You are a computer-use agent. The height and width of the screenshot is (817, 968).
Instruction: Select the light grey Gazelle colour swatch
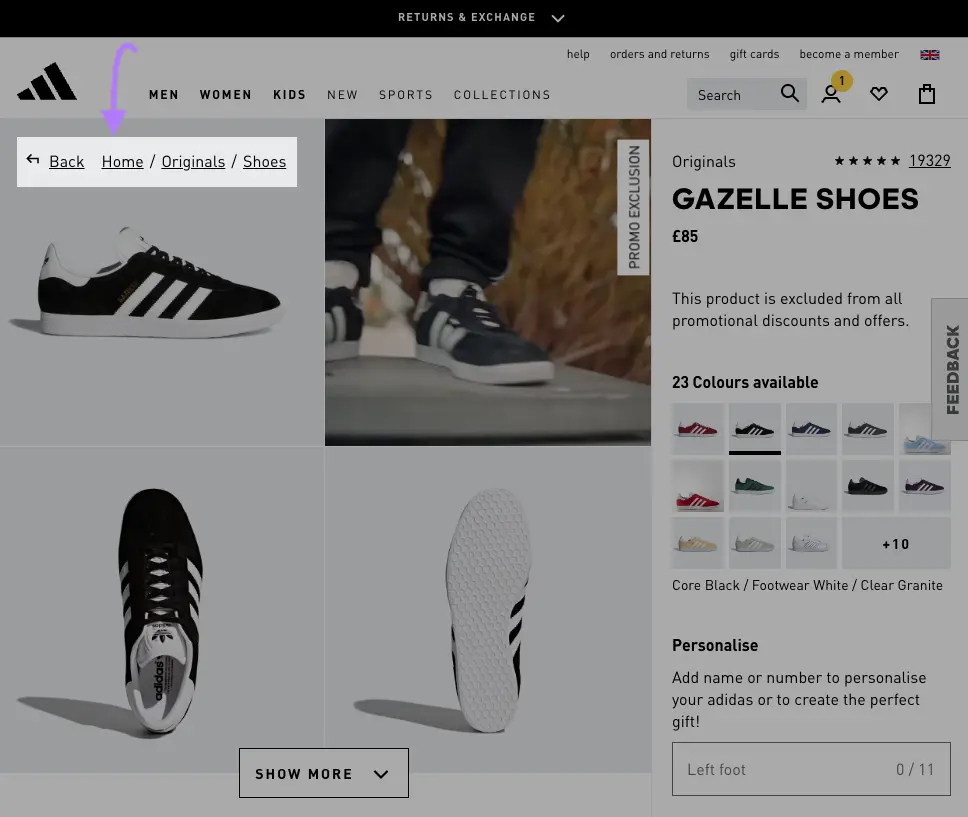pos(754,543)
